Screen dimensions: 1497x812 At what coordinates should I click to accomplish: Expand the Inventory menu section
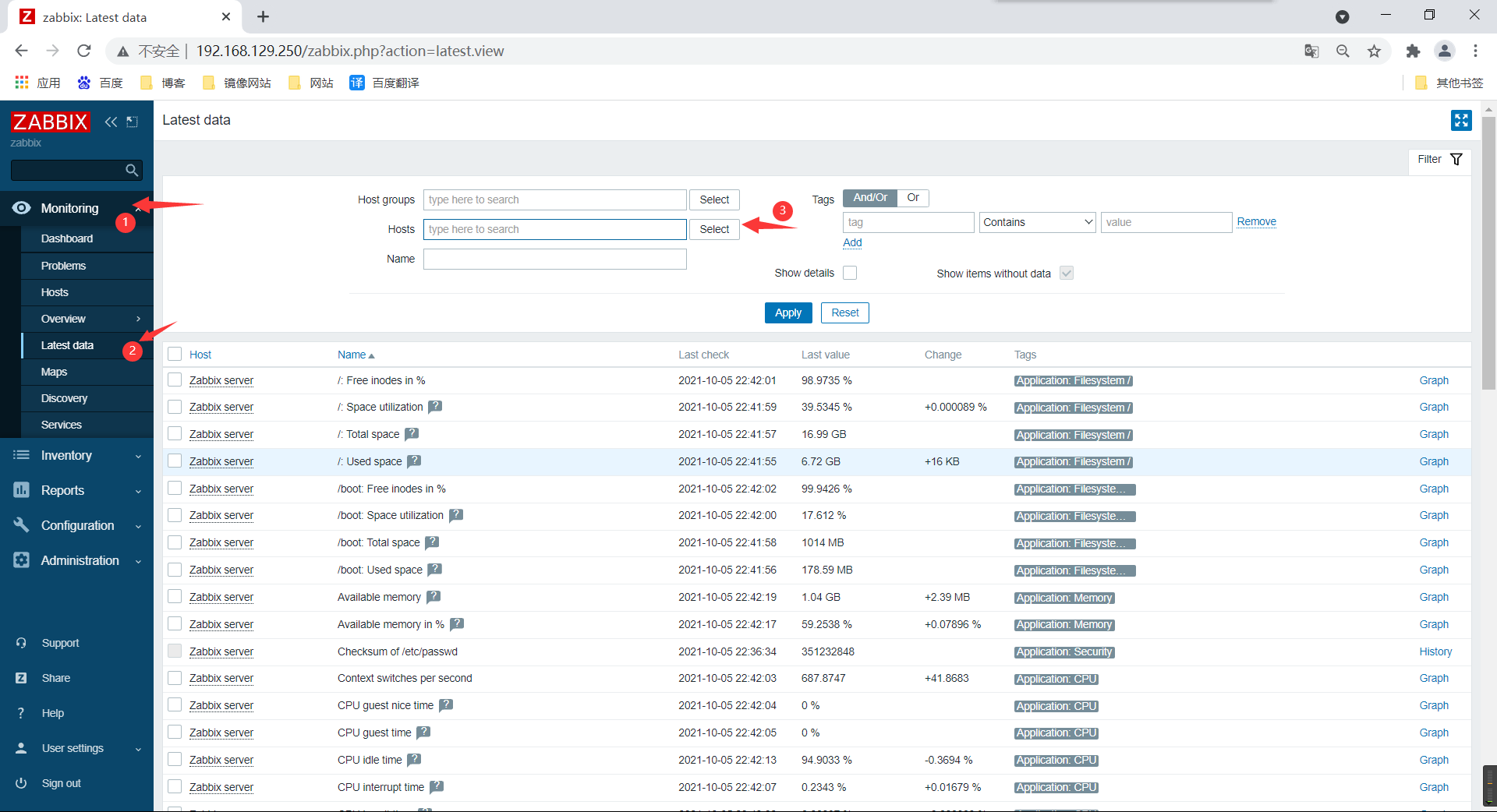(76, 456)
